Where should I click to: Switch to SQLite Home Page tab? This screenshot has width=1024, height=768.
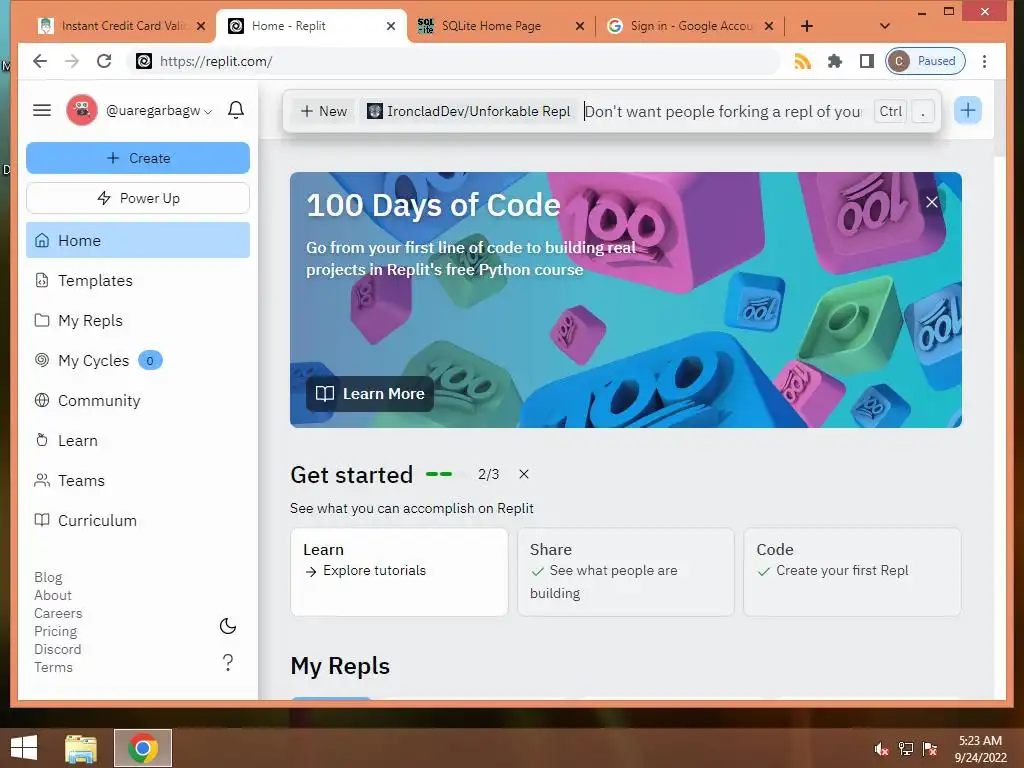pos(500,26)
